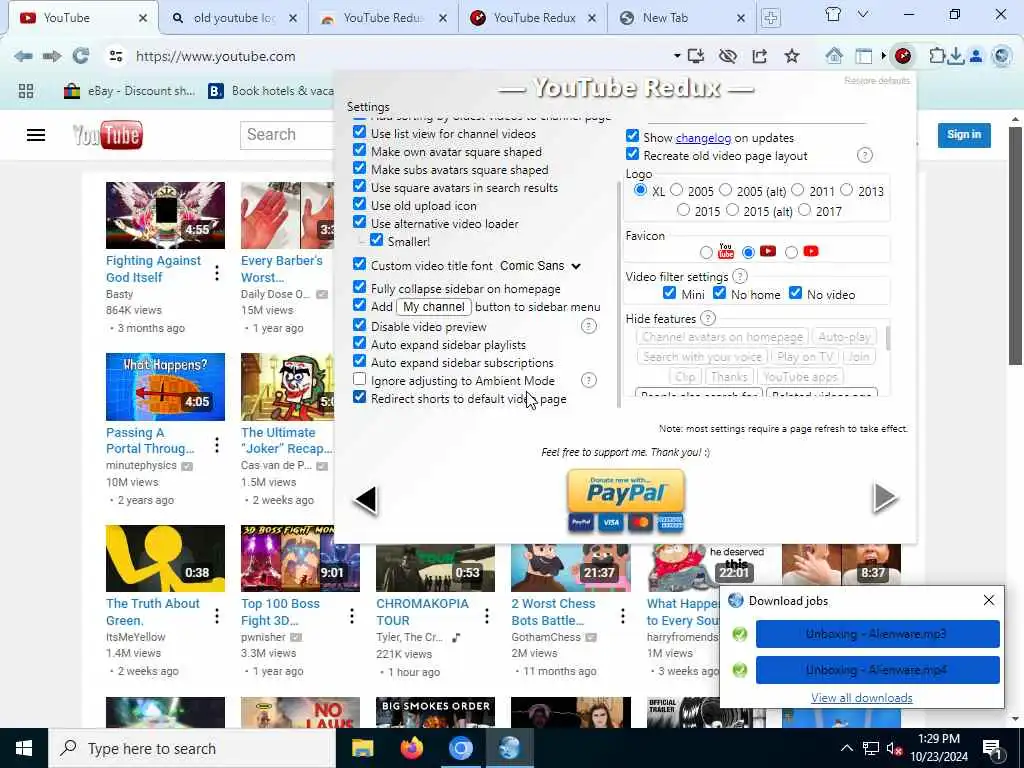Click the browser back arrow
1024x768 pixels.
click(24, 56)
